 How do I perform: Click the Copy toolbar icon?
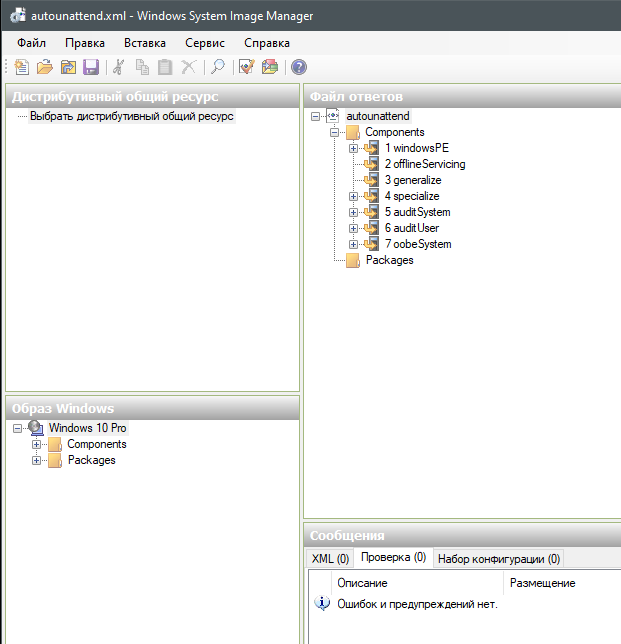[142, 67]
